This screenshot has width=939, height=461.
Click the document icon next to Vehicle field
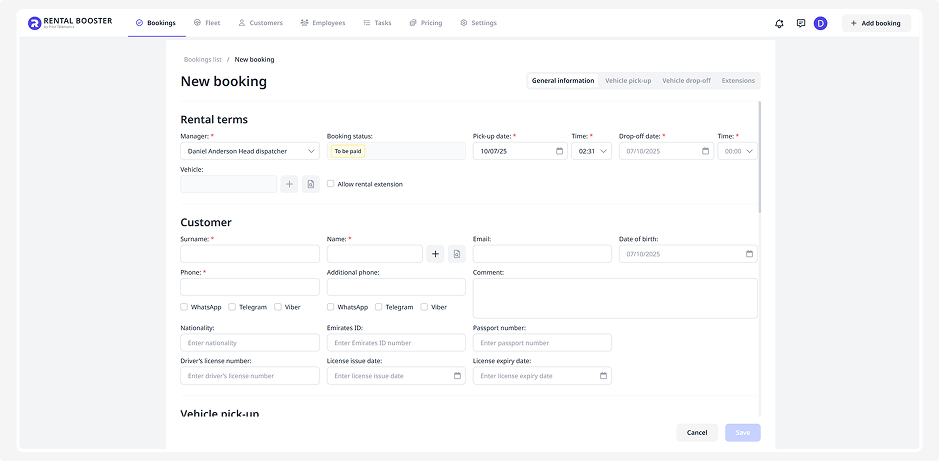311,184
